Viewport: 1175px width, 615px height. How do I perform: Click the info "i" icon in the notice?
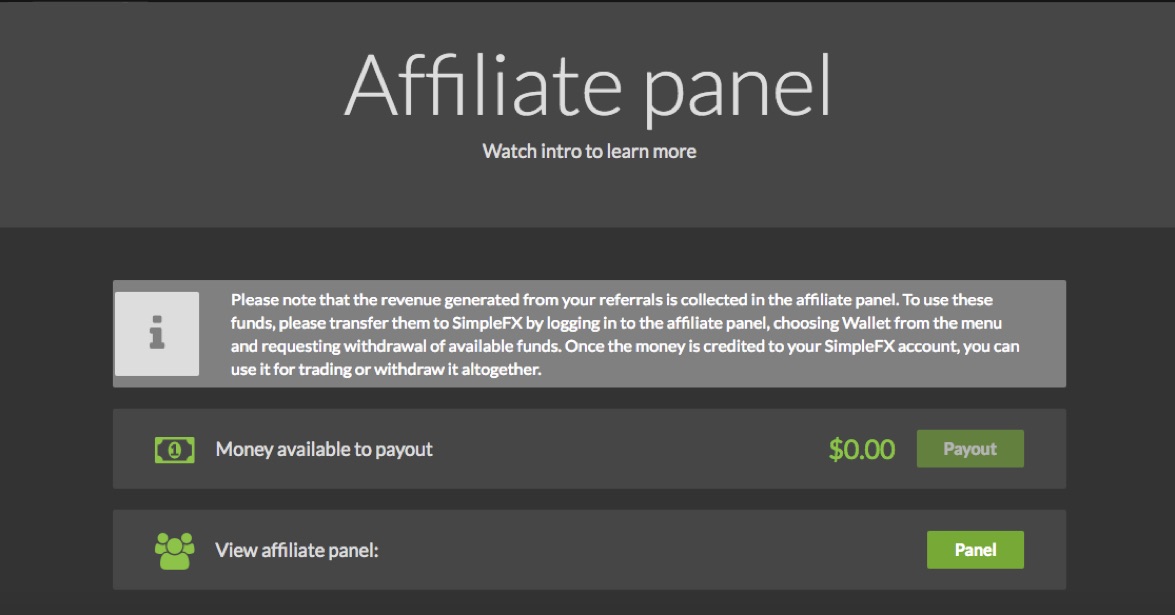157,333
